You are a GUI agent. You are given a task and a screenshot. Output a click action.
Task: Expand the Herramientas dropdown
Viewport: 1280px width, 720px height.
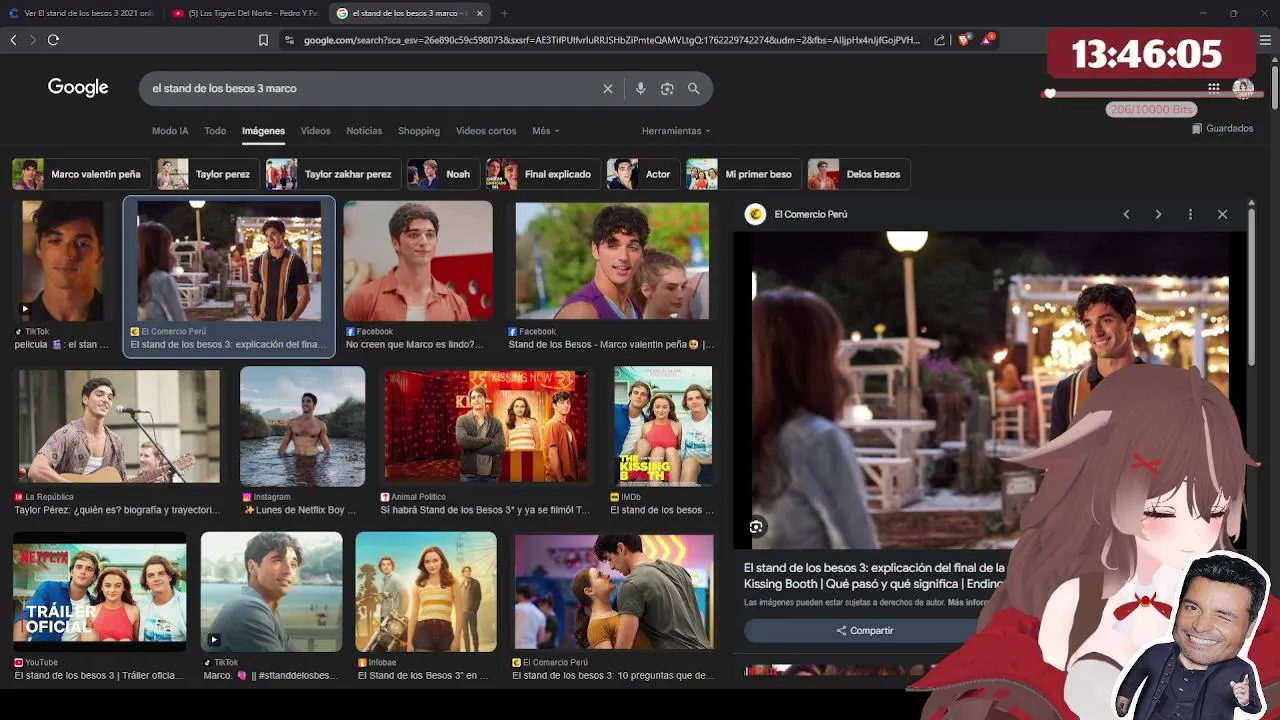tap(676, 131)
